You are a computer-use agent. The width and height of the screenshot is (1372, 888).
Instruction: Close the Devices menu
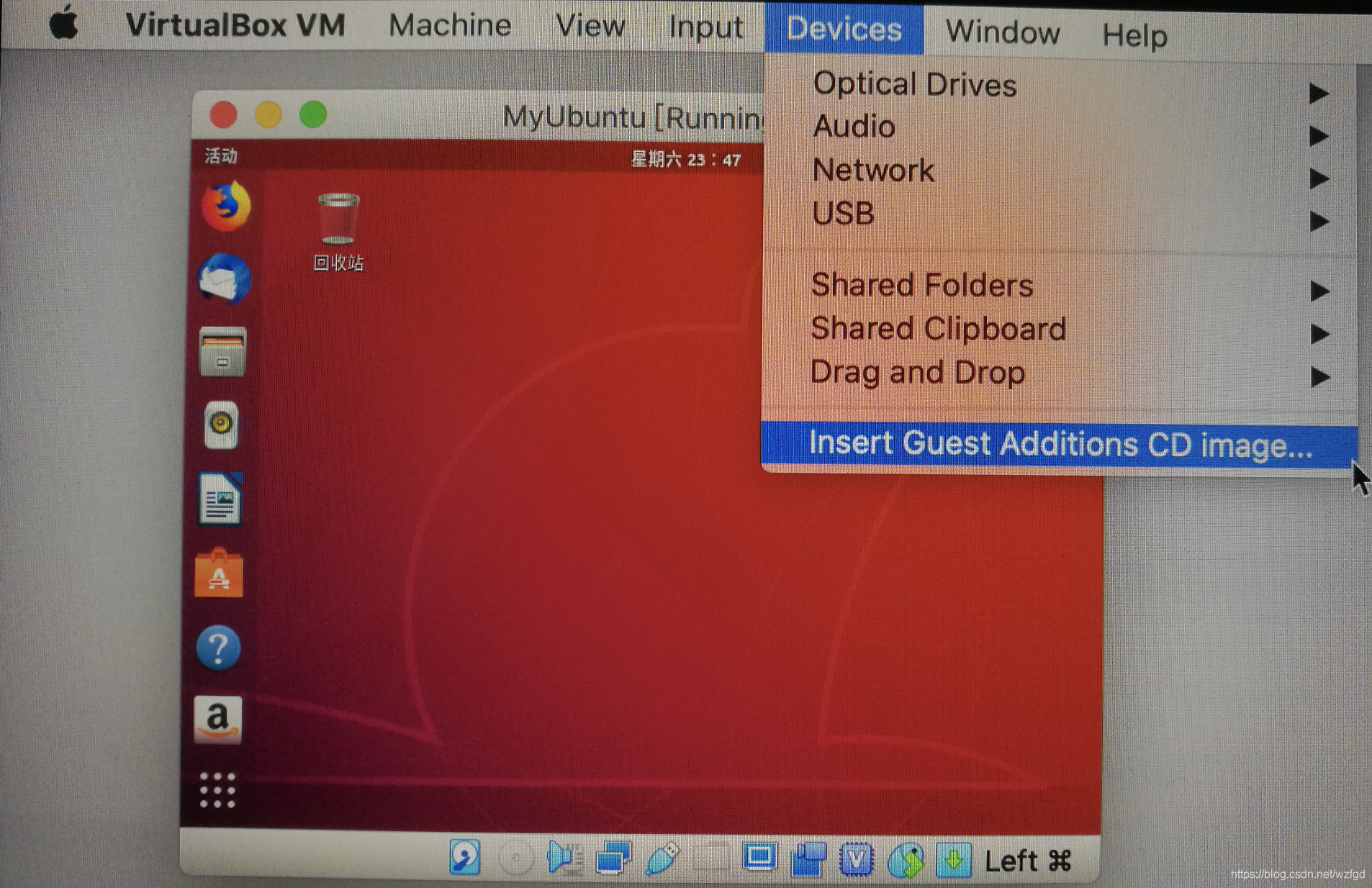tap(844, 29)
